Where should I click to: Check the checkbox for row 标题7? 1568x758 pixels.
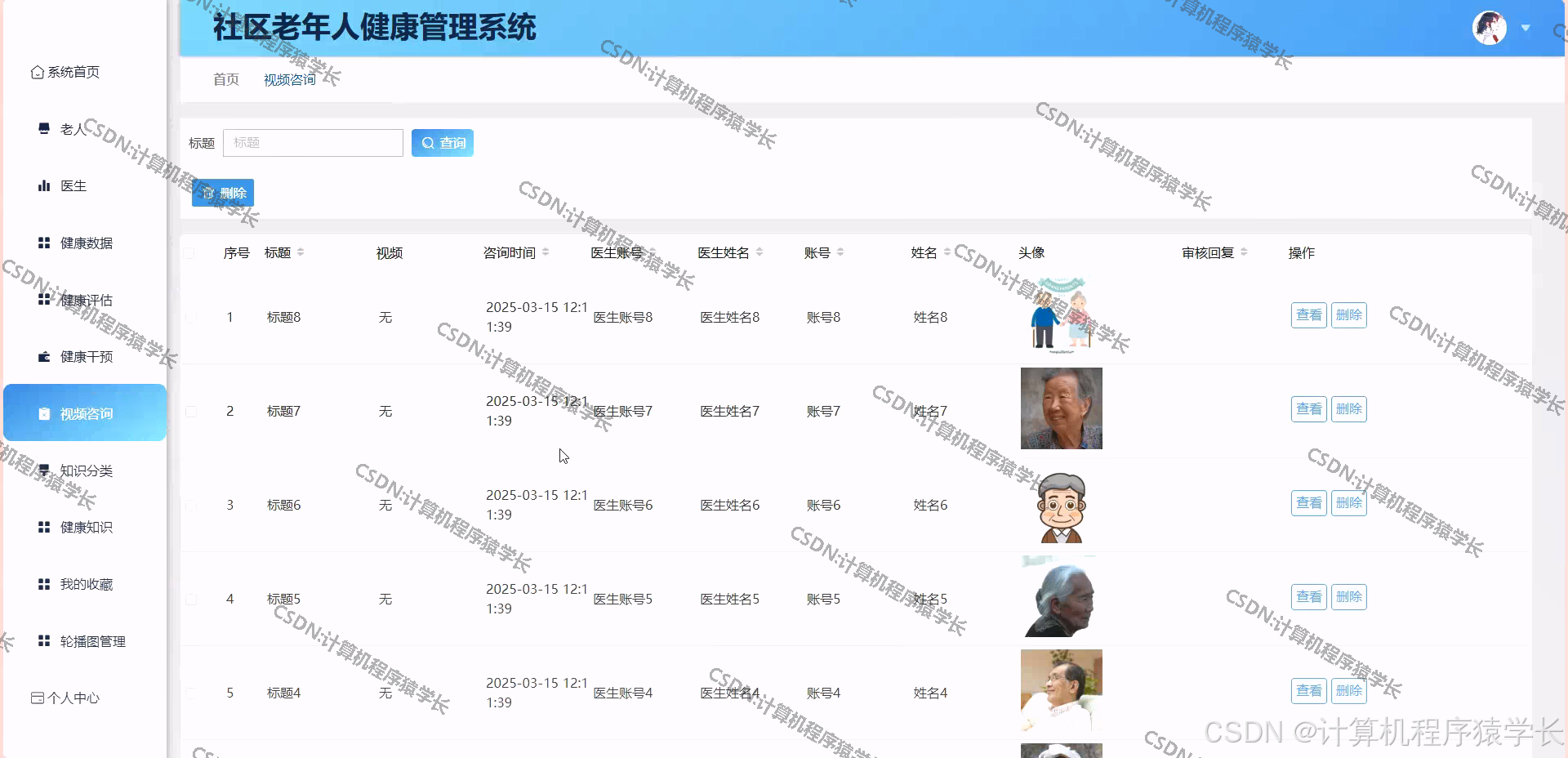[191, 411]
